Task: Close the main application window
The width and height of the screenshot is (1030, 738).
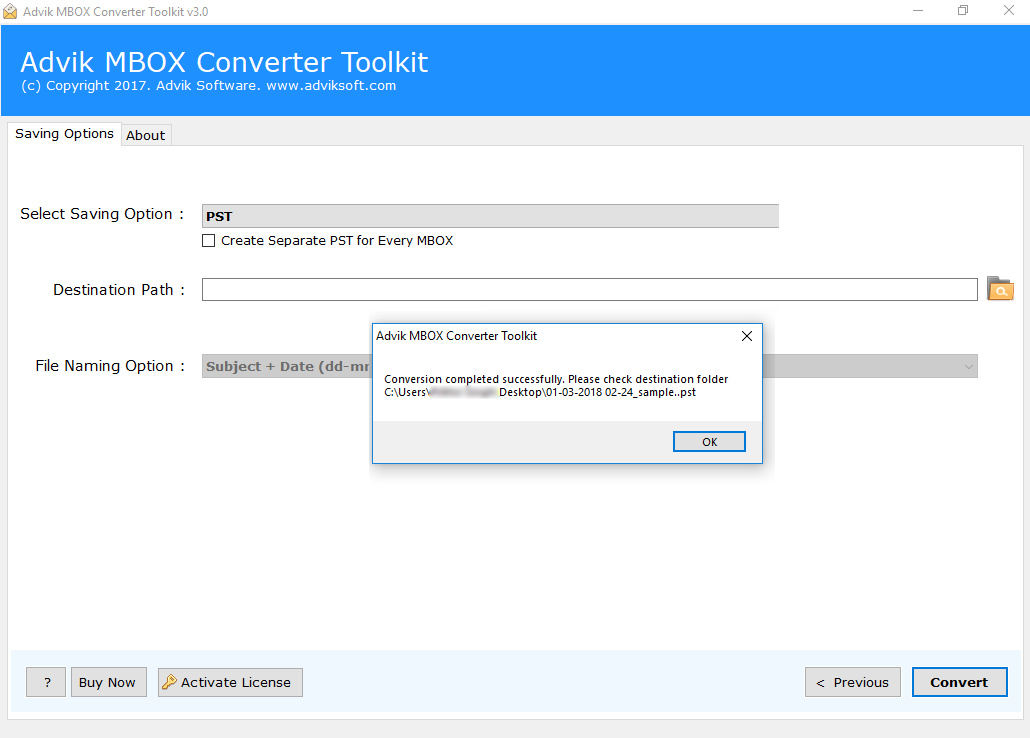Action: pos(1009,11)
